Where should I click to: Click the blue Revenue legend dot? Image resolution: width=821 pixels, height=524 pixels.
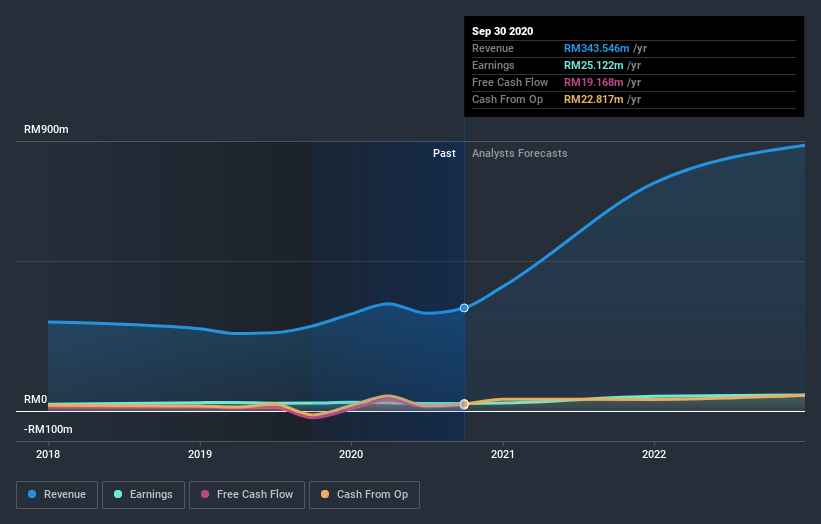tap(32, 494)
